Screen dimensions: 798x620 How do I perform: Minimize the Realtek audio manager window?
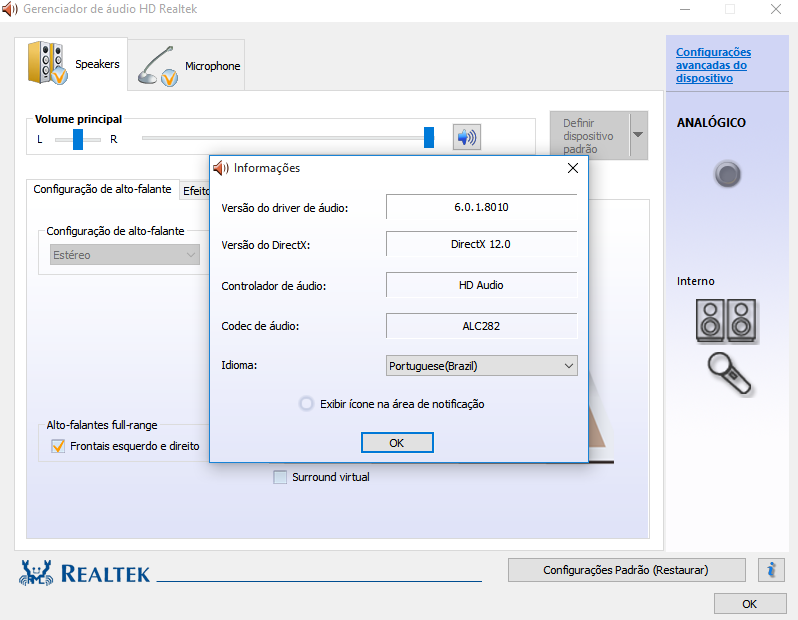point(685,9)
